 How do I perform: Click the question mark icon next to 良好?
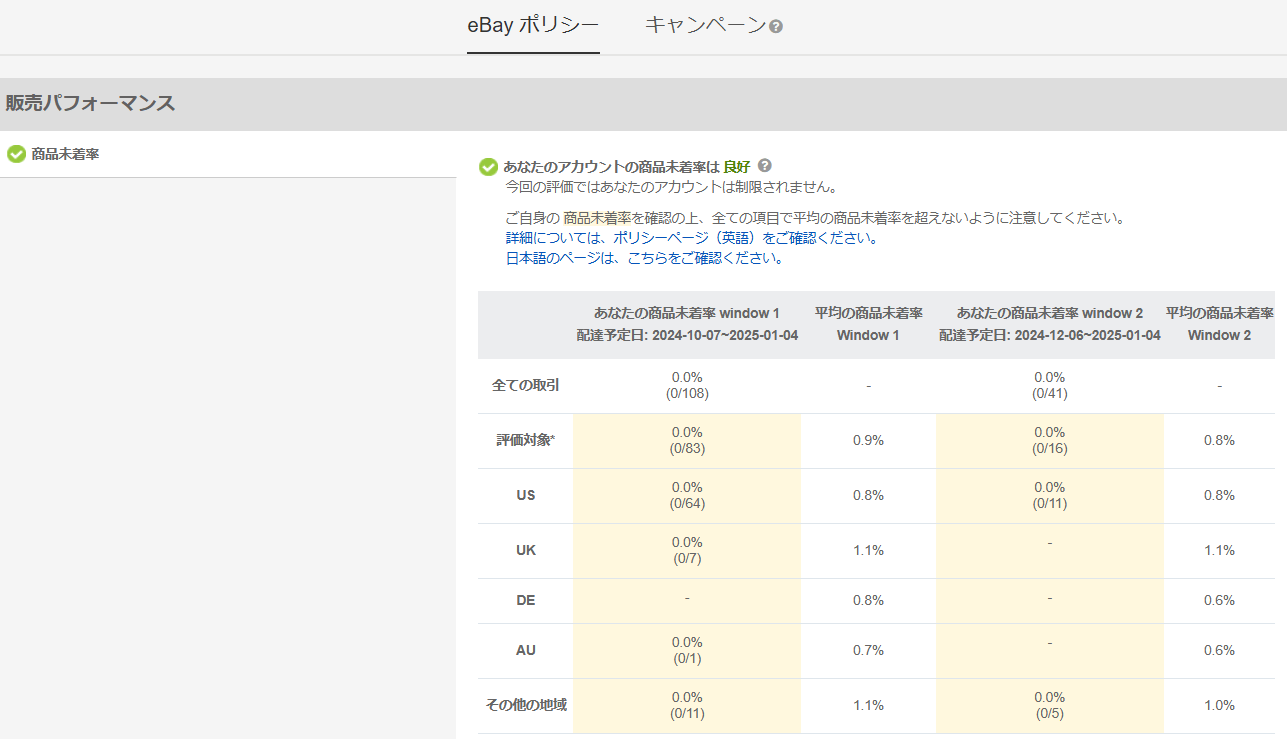point(765,166)
